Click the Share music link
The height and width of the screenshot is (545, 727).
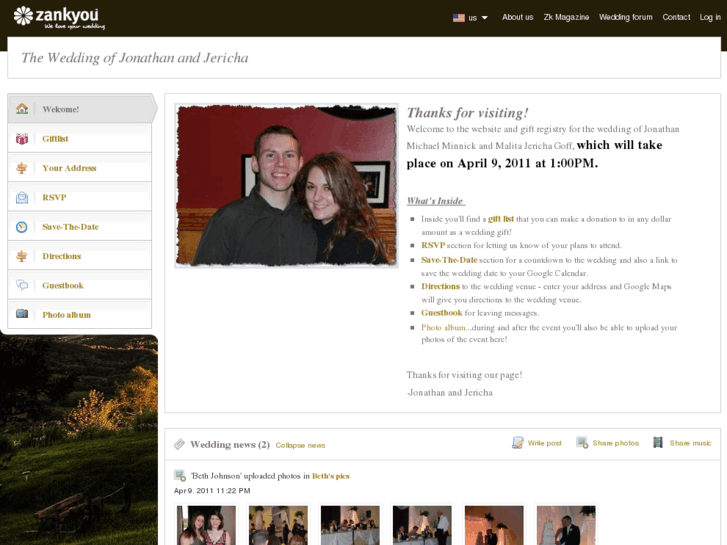click(x=690, y=443)
